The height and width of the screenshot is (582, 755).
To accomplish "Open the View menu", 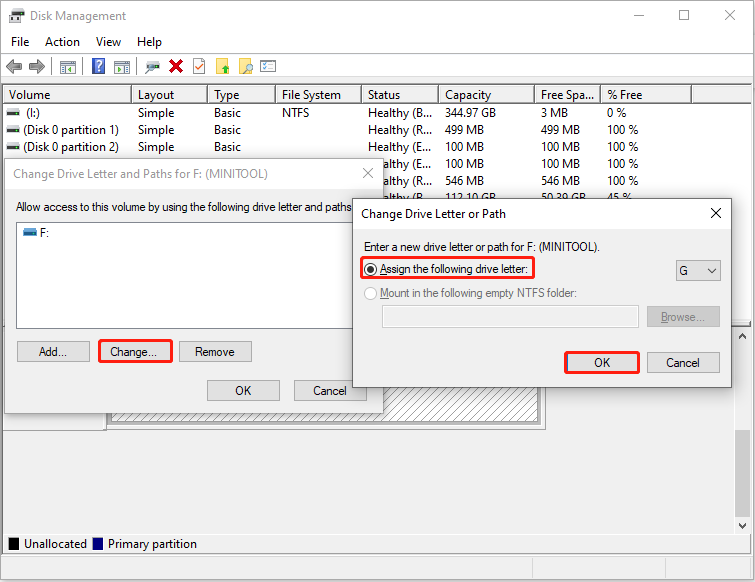I will [x=108, y=42].
